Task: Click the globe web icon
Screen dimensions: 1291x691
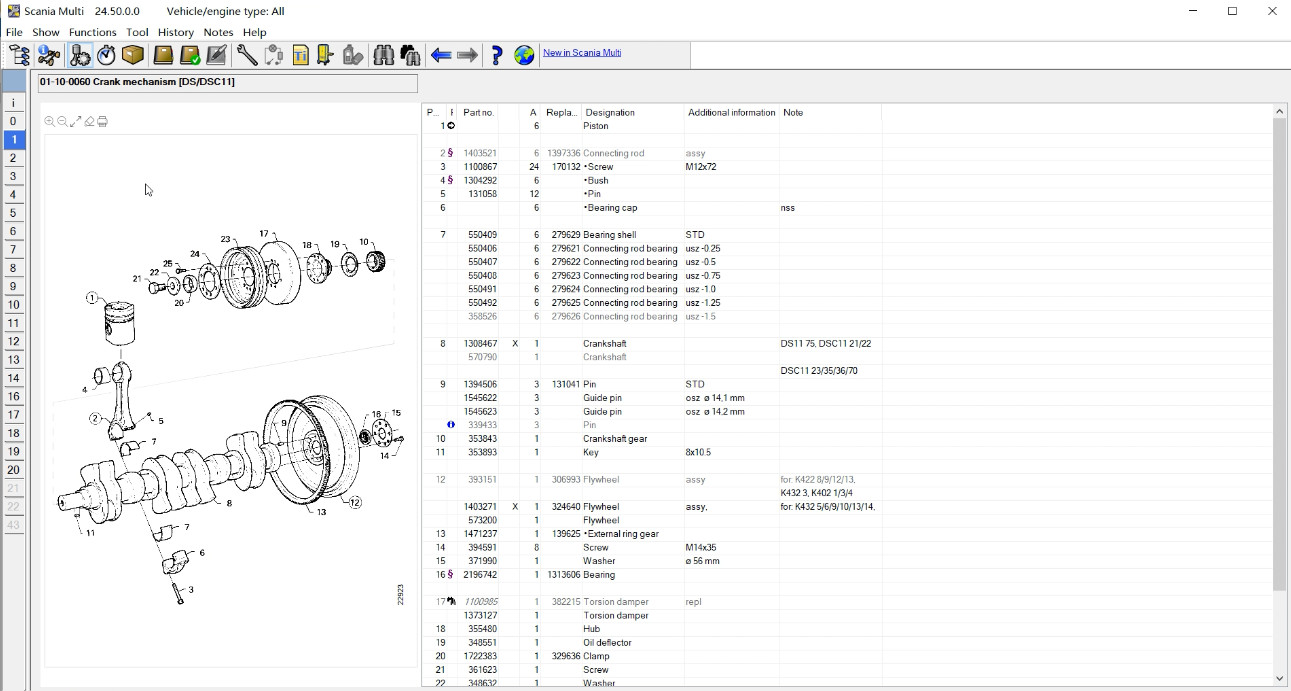Action: click(524, 55)
